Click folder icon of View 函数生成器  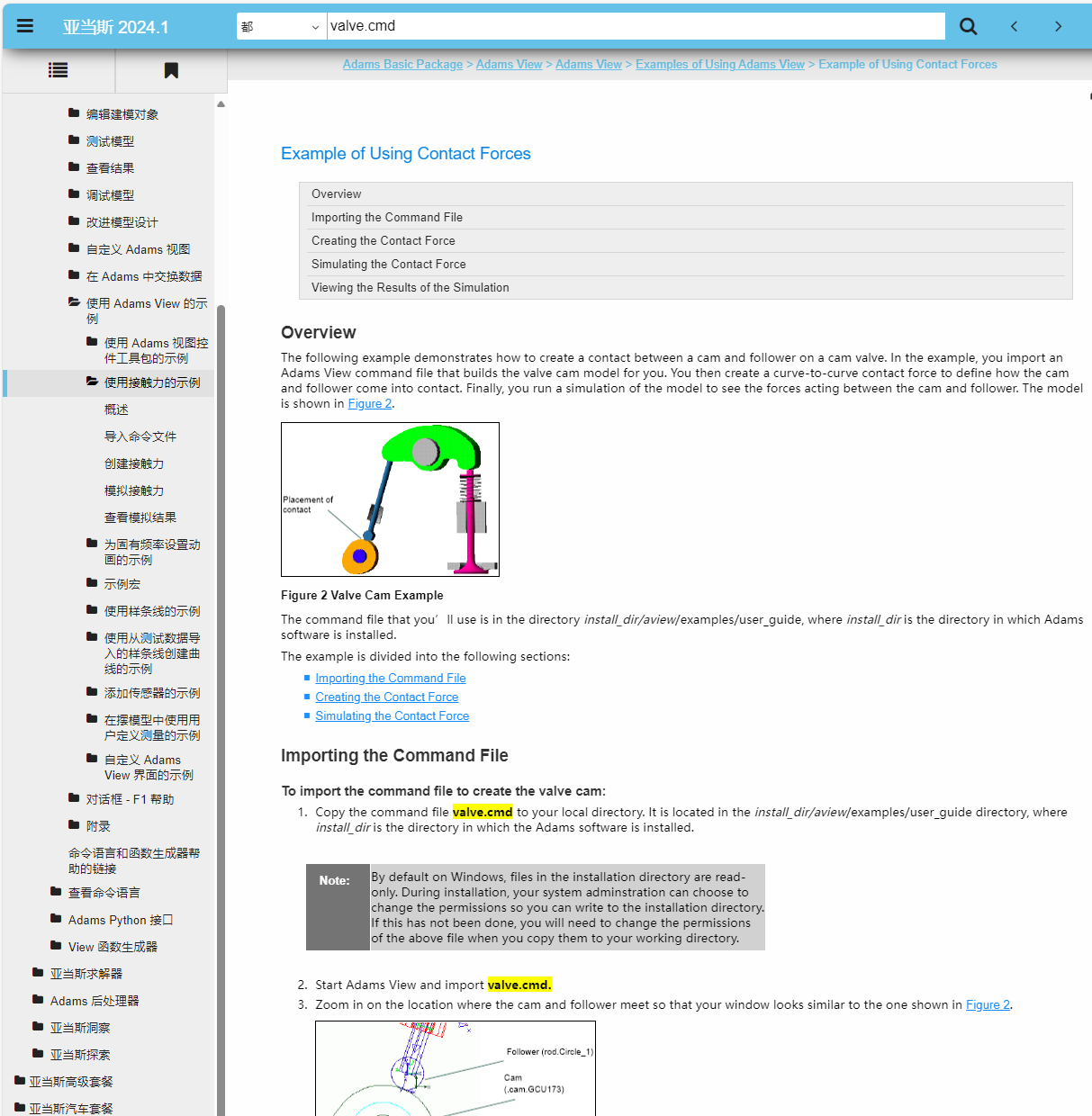tap(56, 946)
